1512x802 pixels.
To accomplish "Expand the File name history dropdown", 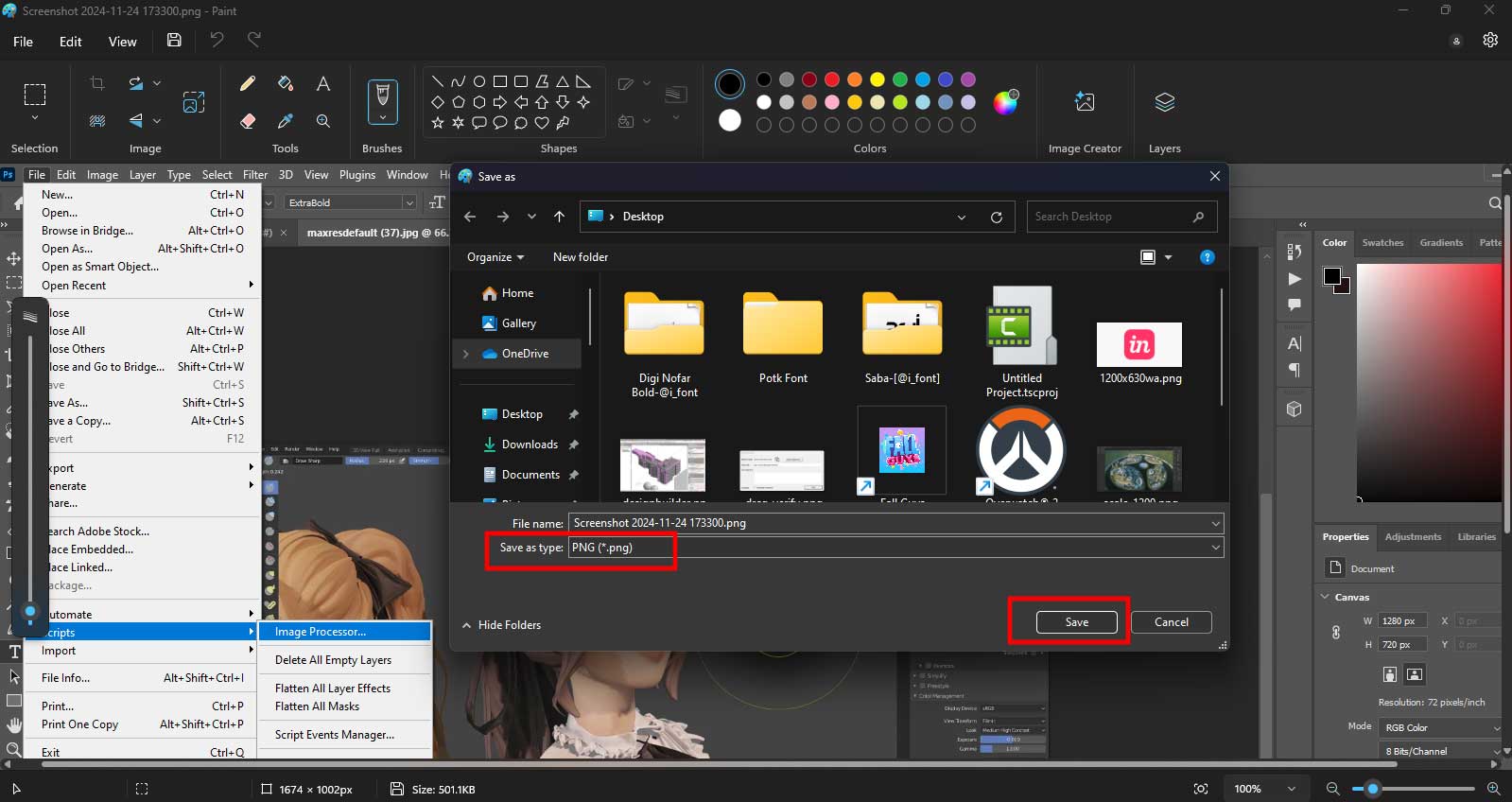I will click(x=1215, y=523).
